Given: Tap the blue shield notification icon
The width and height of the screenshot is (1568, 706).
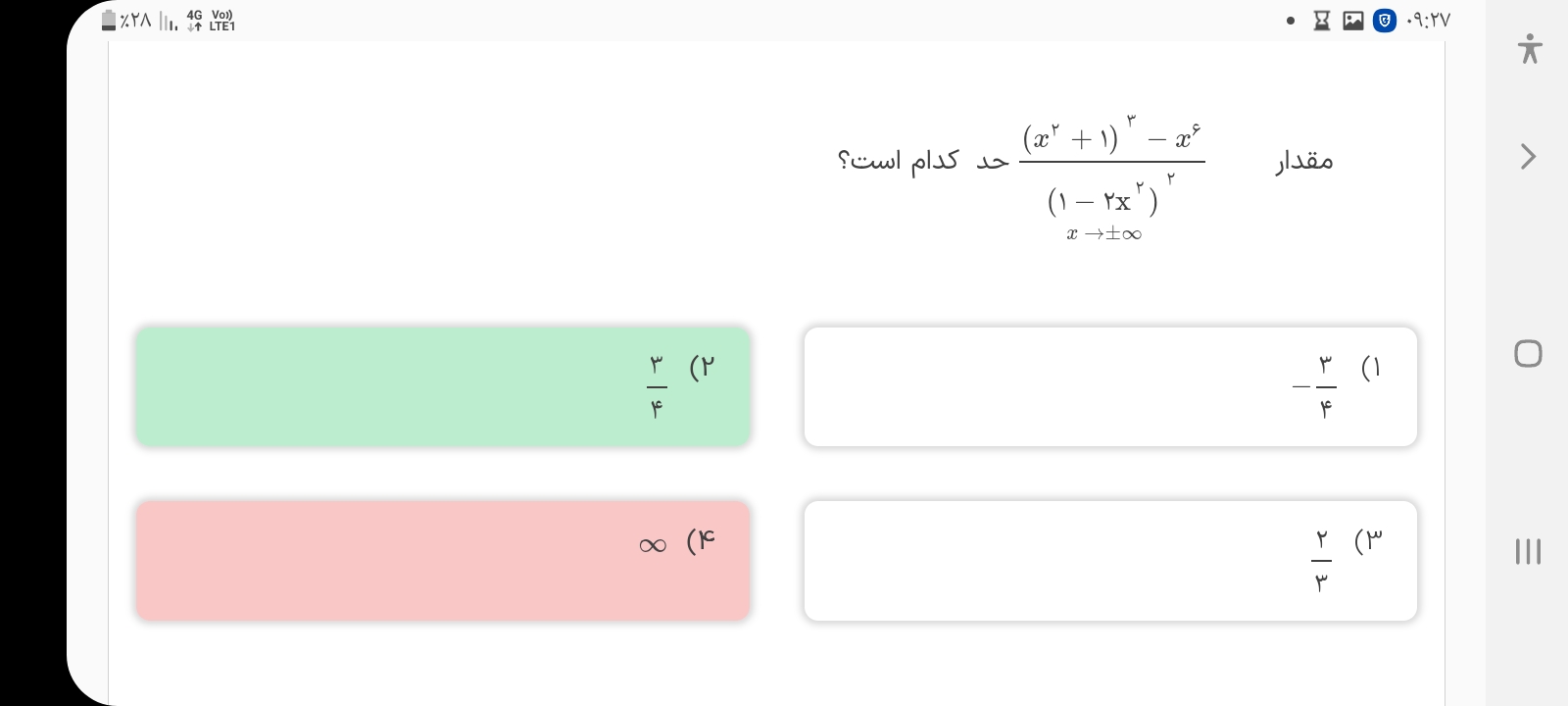Looking at the screenshot, I should point(1384,21).
